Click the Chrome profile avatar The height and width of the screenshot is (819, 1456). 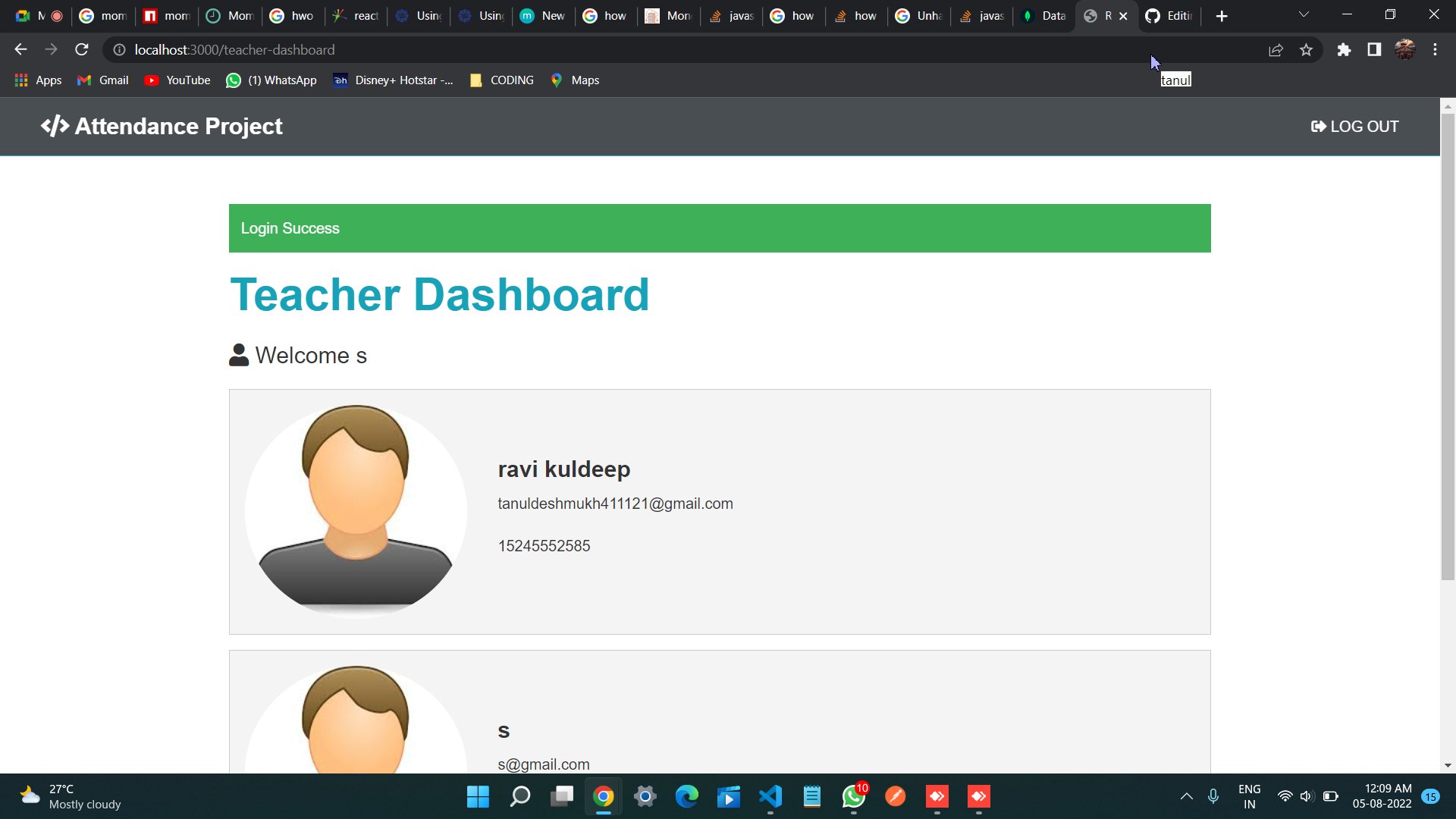coord(1405,49)
